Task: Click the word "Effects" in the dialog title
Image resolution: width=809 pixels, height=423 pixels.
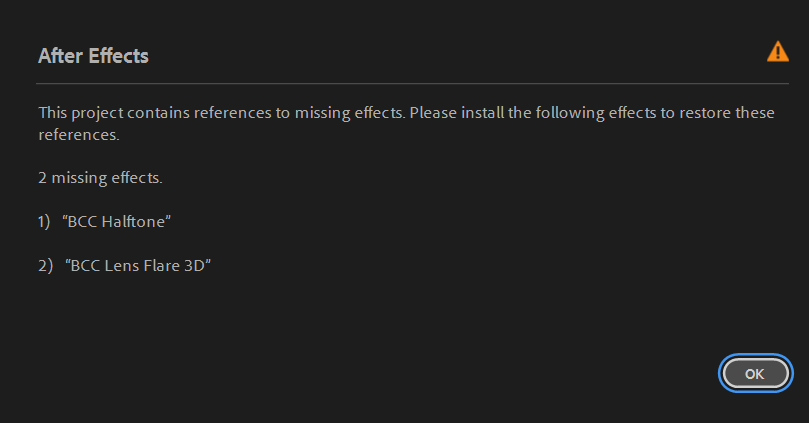Action: [x=118, y=56]
